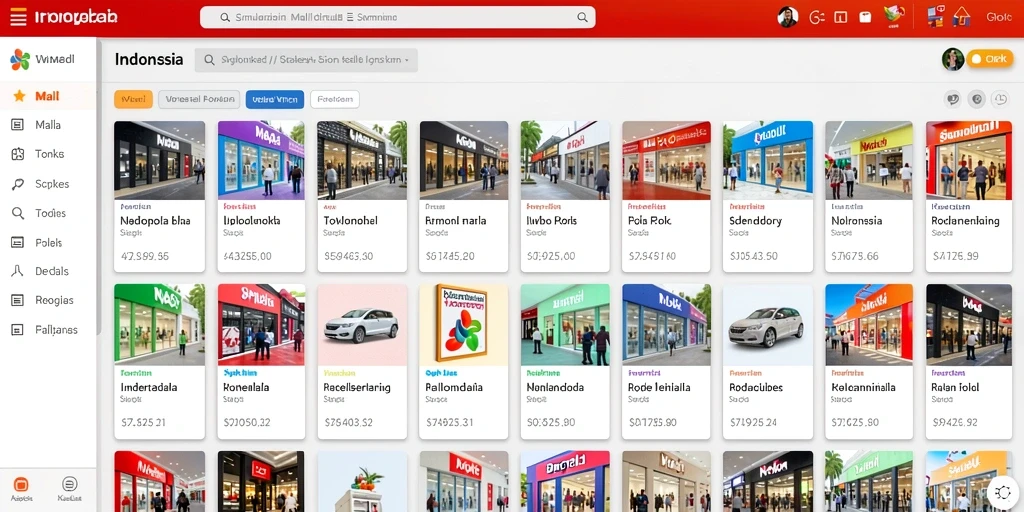
Task: Open the Recellserlarig white car listing
Action: point(362,361)
